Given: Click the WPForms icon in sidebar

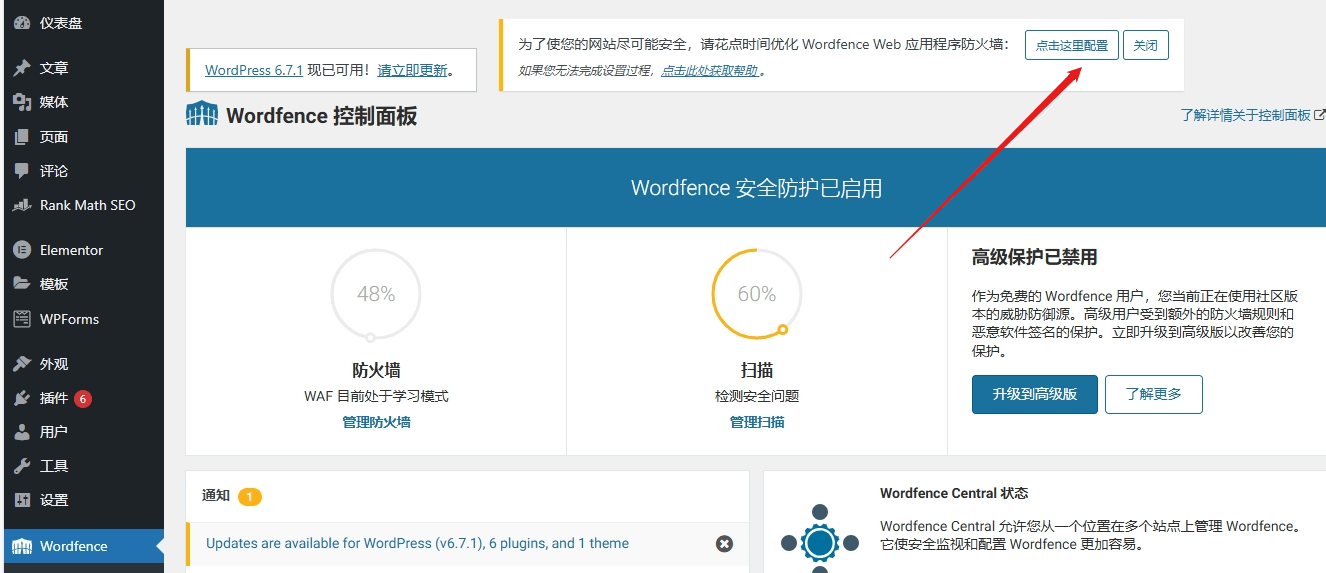Looking at the screenshot, I should click(x=22, y=319).
